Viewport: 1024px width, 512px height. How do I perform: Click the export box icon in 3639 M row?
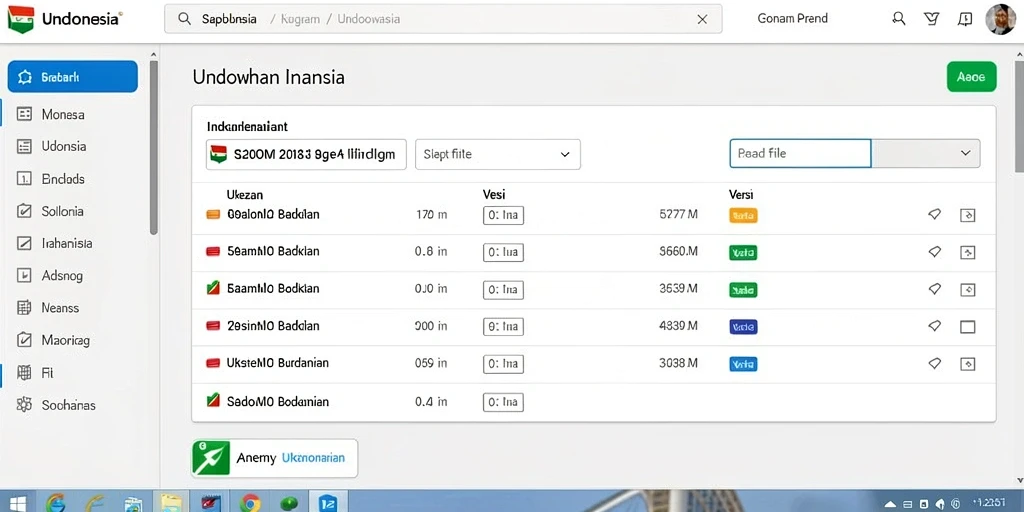[967, 289]
